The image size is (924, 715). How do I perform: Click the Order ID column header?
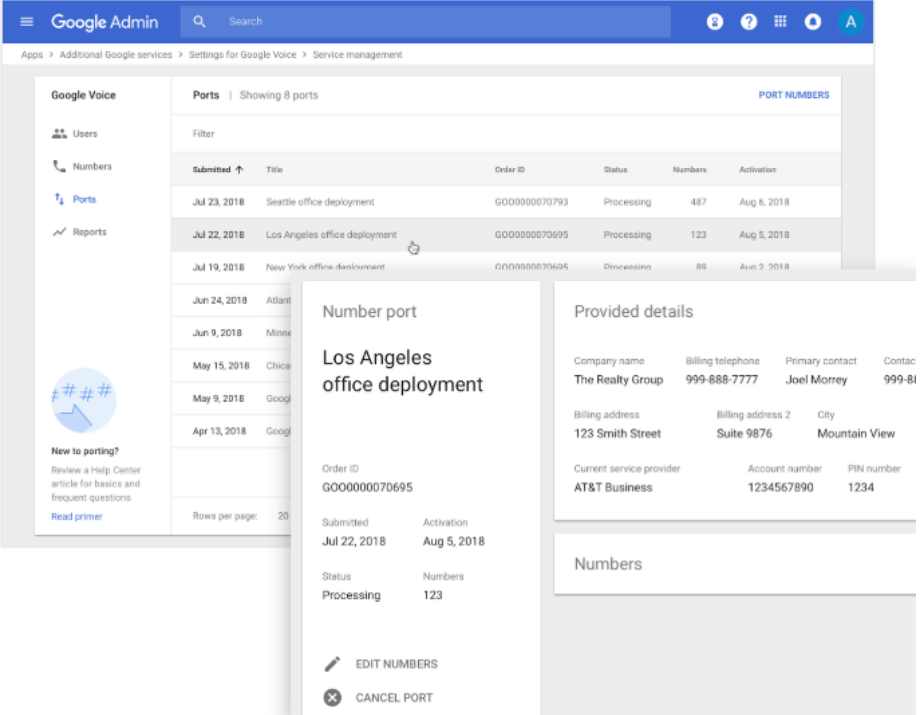(510, 170)
